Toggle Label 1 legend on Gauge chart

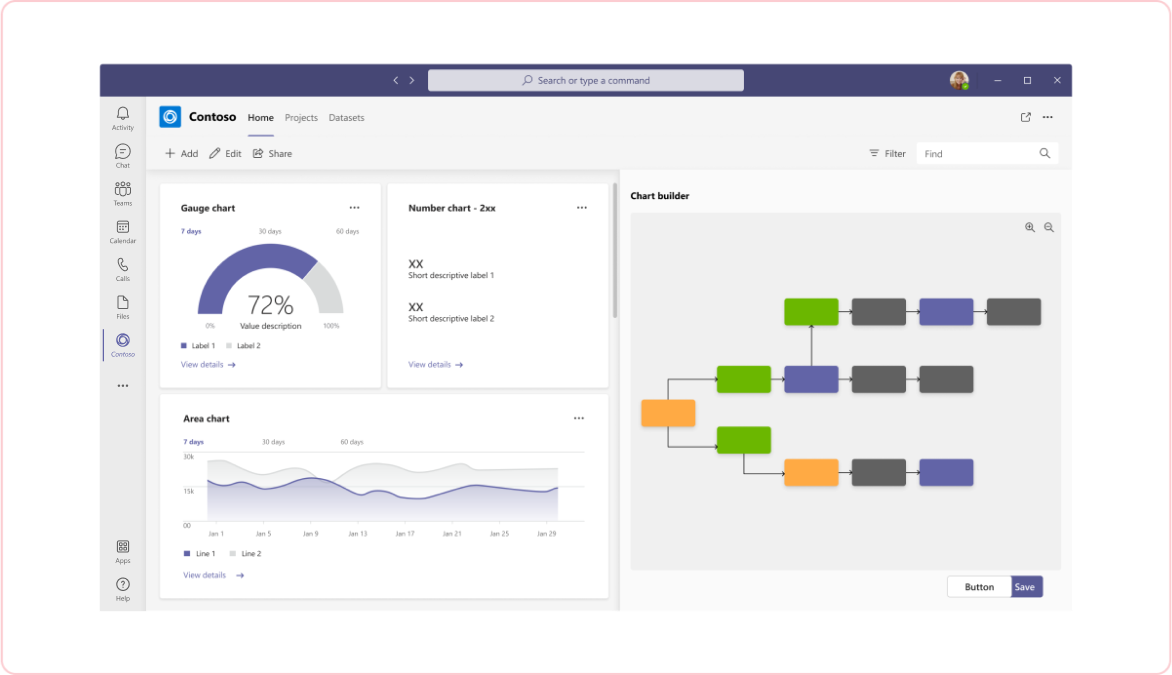pos(198,345)
